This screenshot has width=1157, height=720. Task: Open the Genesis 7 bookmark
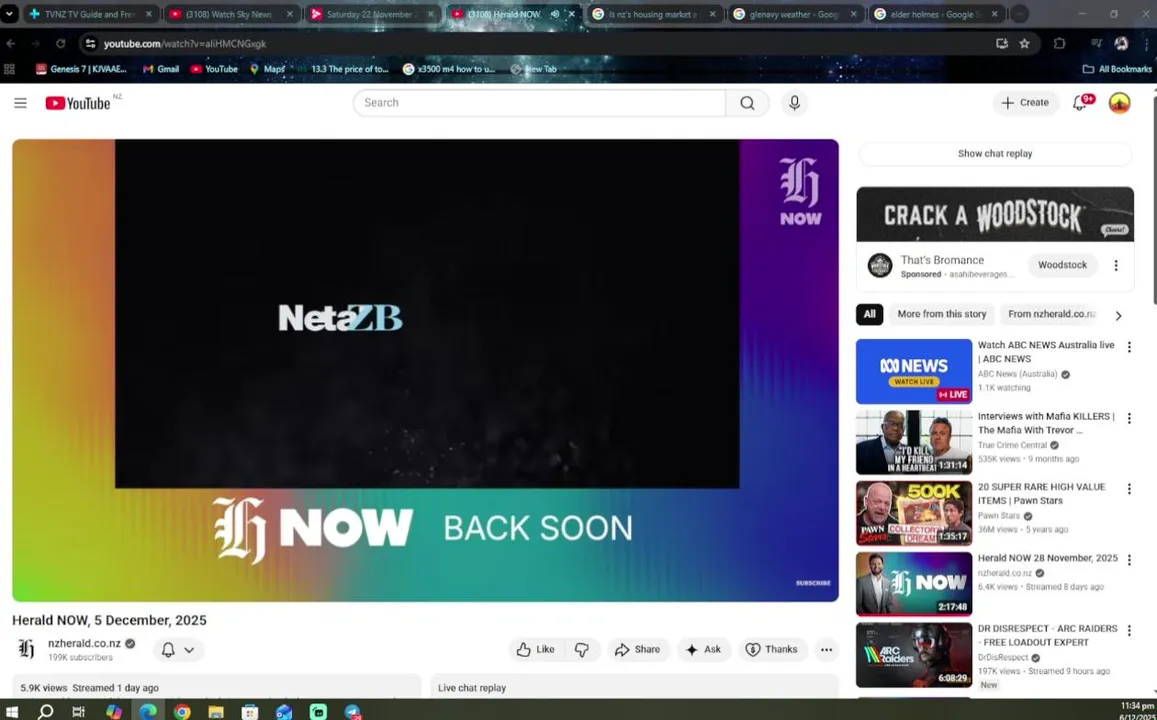click(81, 69)
